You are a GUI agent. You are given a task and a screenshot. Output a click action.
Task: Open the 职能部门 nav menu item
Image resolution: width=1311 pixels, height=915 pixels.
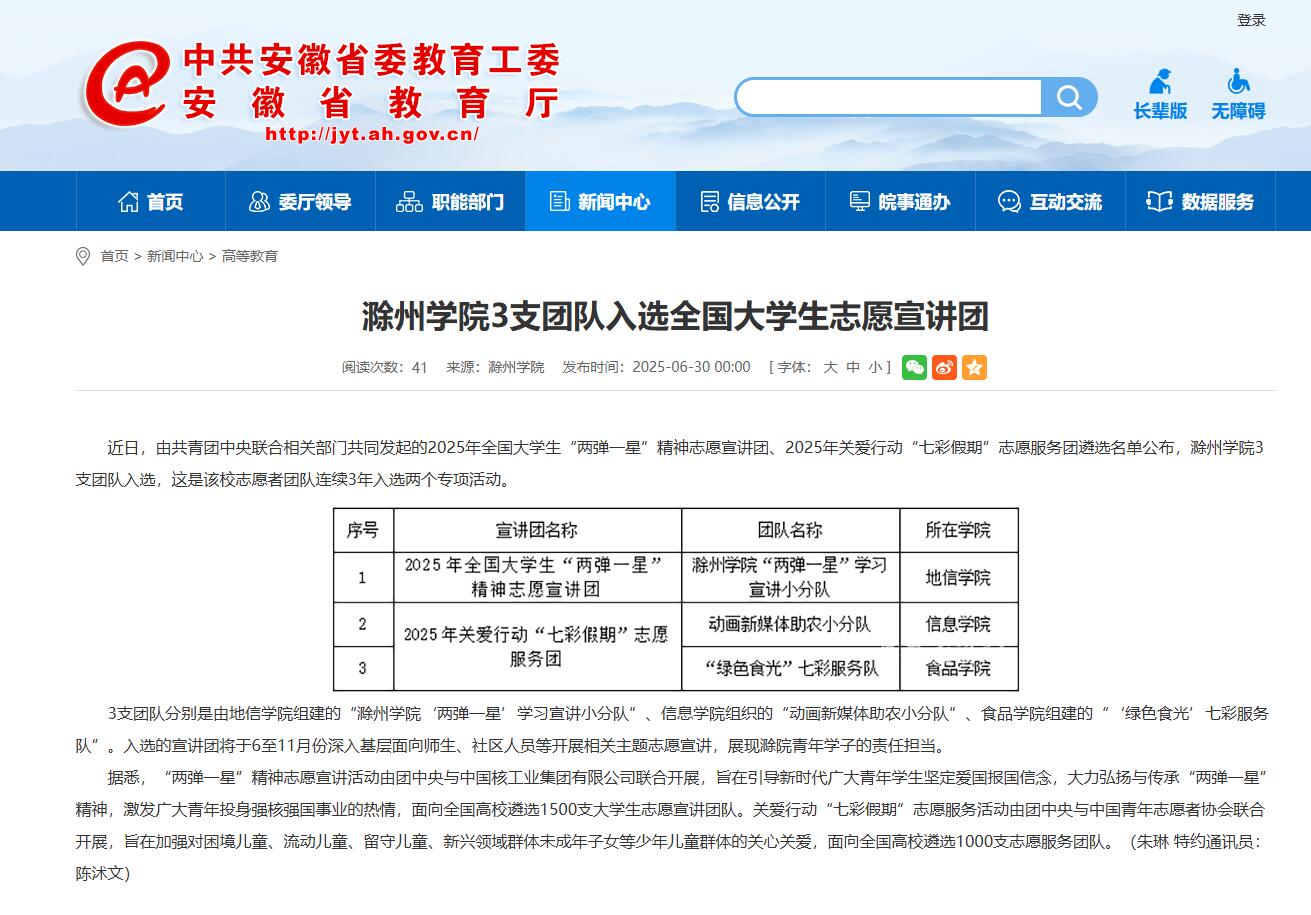450,201
